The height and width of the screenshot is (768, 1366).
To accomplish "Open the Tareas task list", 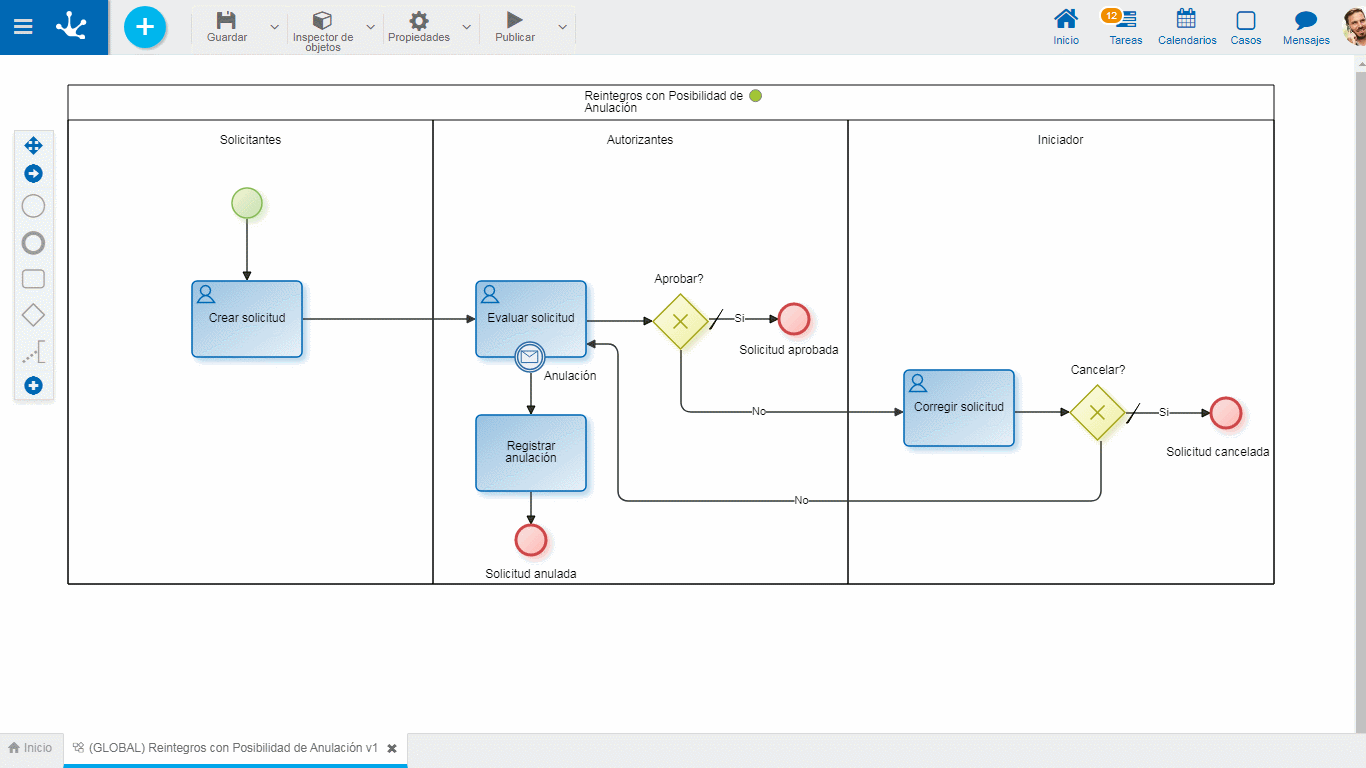I will click(1125, 27).
